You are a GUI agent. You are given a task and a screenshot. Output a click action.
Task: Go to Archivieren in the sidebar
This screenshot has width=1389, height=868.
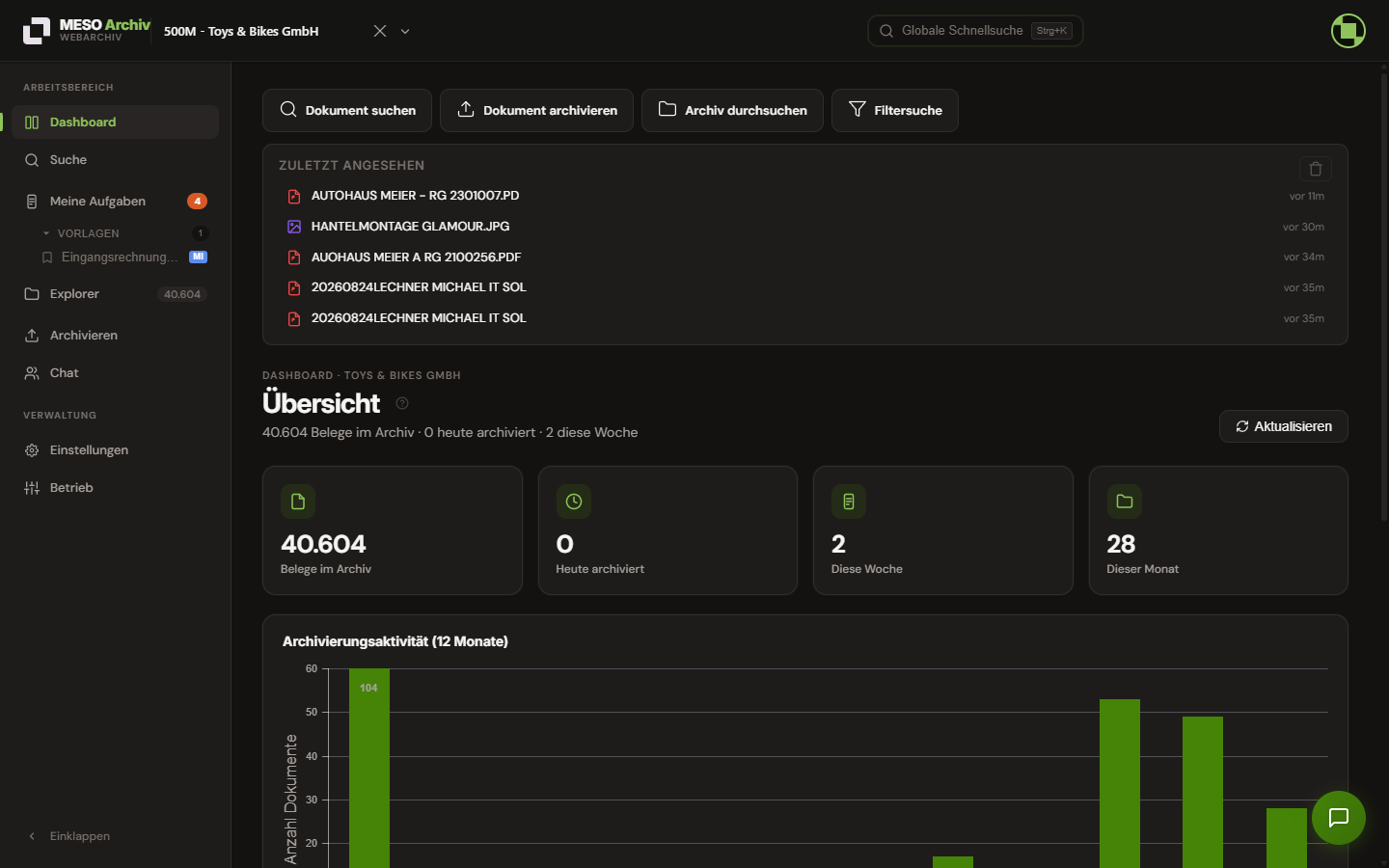tap(116, 336)
